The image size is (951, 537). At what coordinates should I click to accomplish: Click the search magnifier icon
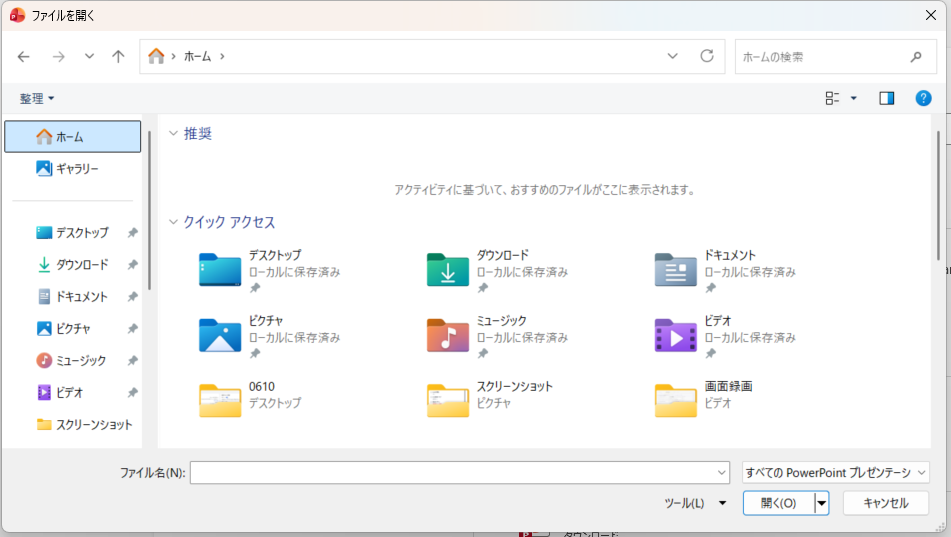coord(916,57)
